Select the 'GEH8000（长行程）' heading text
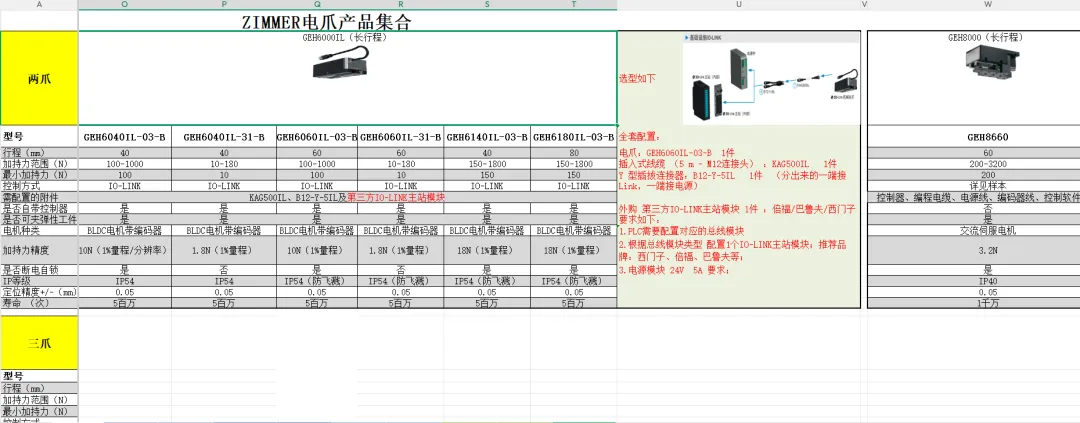Screen dimensions: 1080x423 pos(986,37)
